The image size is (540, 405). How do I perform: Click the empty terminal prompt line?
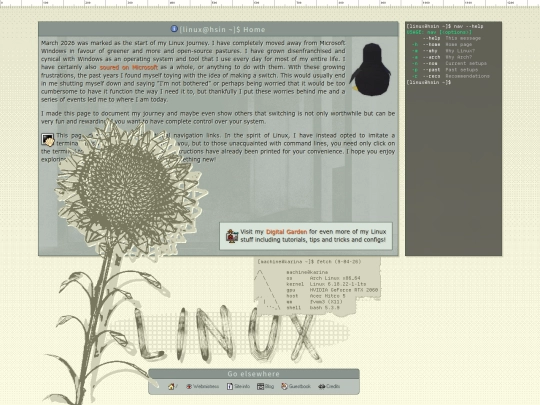[428, 82]
